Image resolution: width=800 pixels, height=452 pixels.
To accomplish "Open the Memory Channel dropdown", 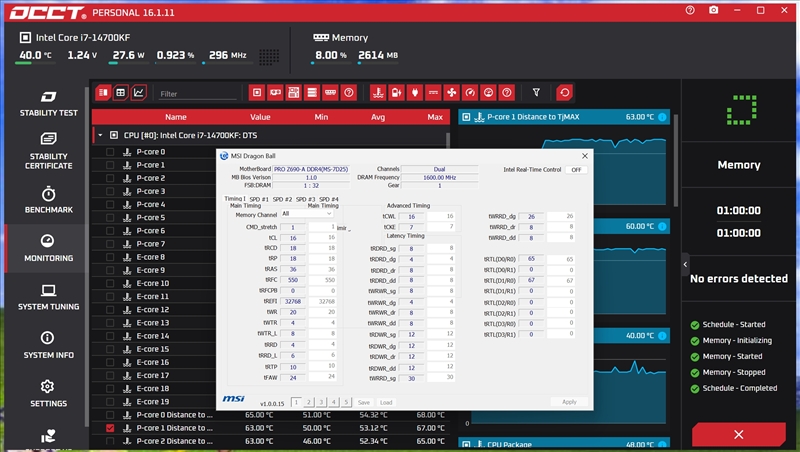I will tap(306, 214).
